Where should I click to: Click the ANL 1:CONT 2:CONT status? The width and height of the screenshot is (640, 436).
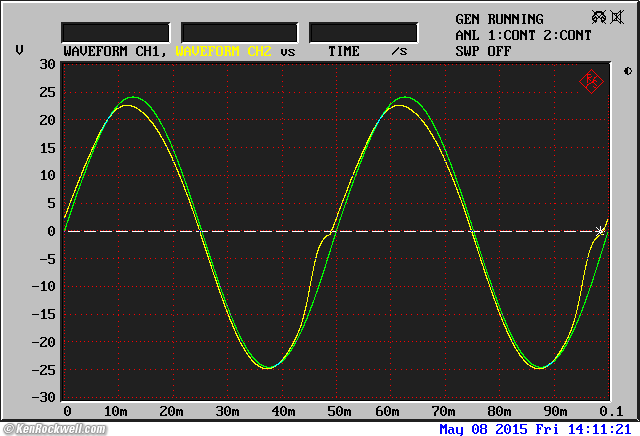coord(523,36)
